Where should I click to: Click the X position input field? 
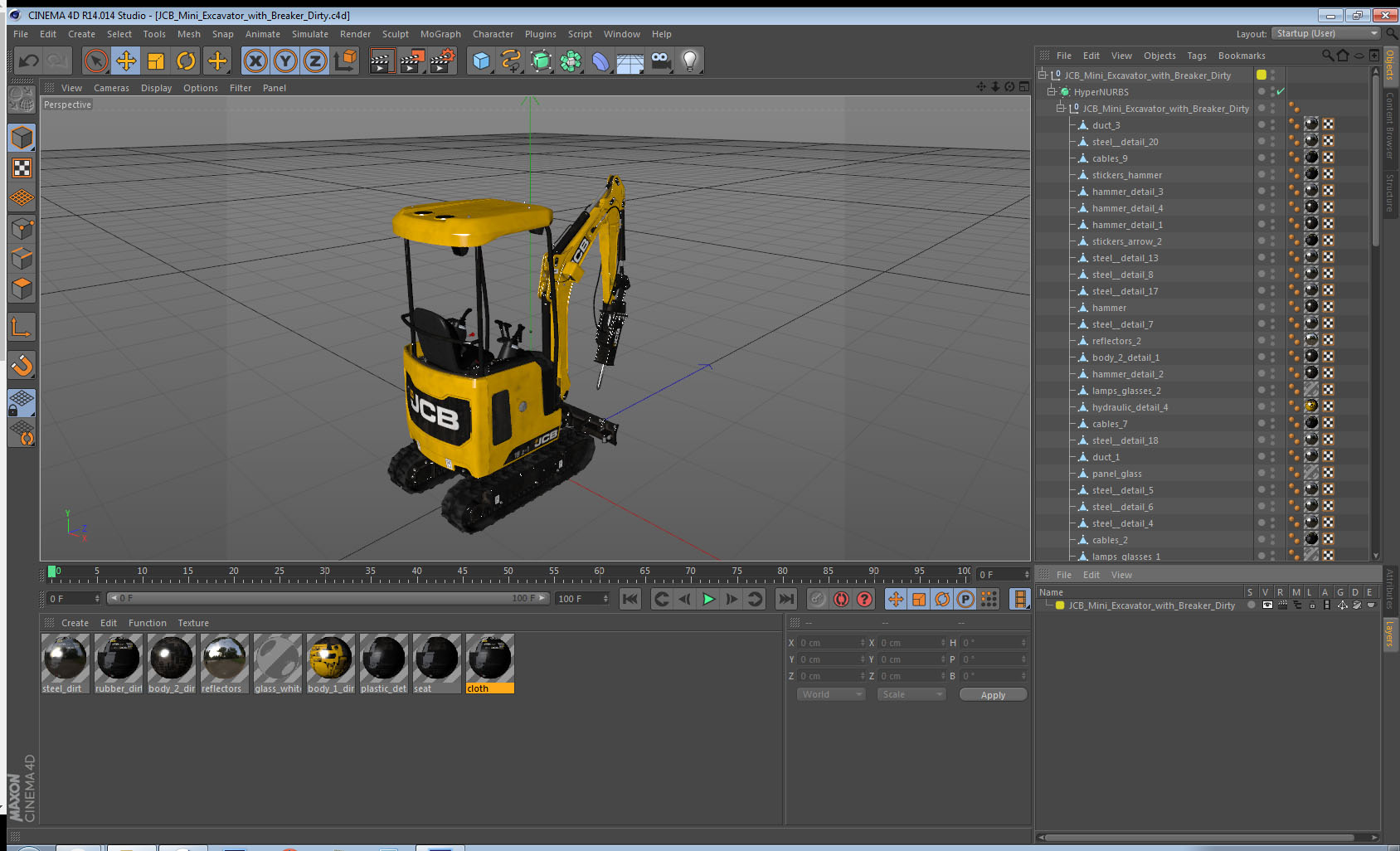[x=832, y=643]
